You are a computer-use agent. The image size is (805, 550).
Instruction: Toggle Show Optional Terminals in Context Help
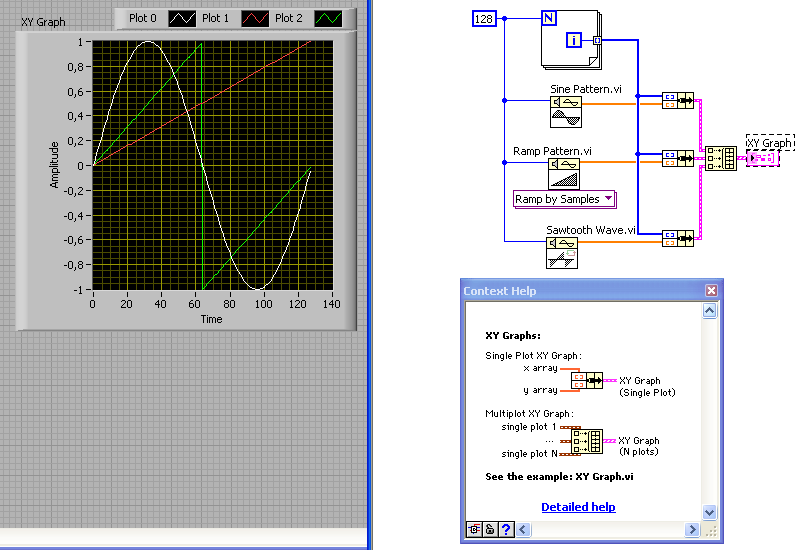tap(474, 530)
